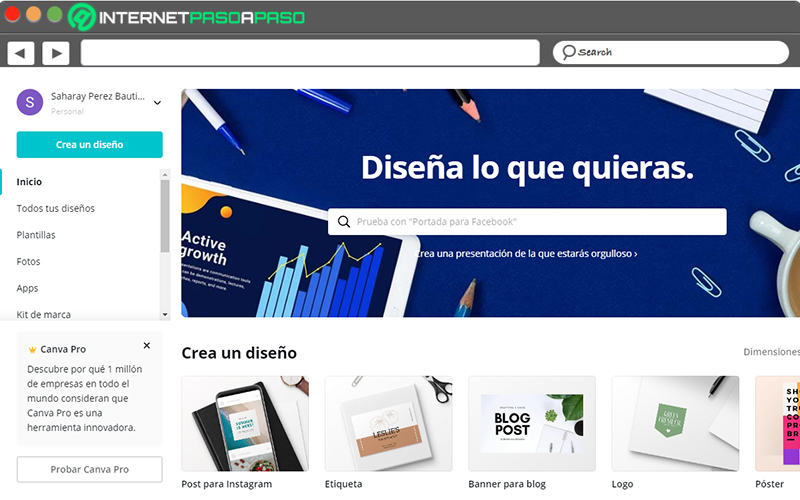Click the sidebar scroll up arrow
Image resolution: width=800 pixels, height=500 pixels.
click(165, 175)
